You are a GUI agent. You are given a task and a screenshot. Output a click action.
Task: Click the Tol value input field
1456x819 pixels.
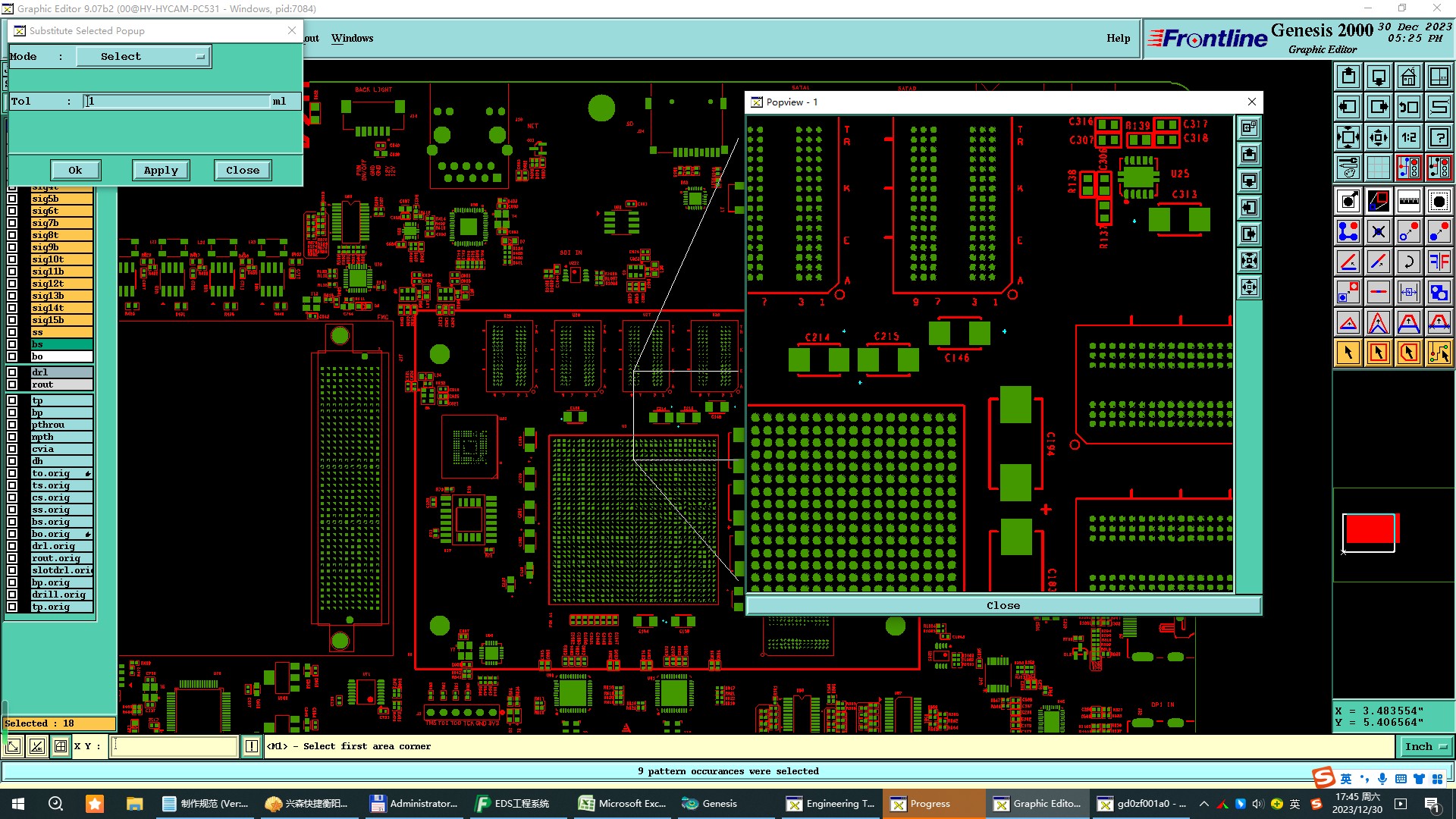177,102
